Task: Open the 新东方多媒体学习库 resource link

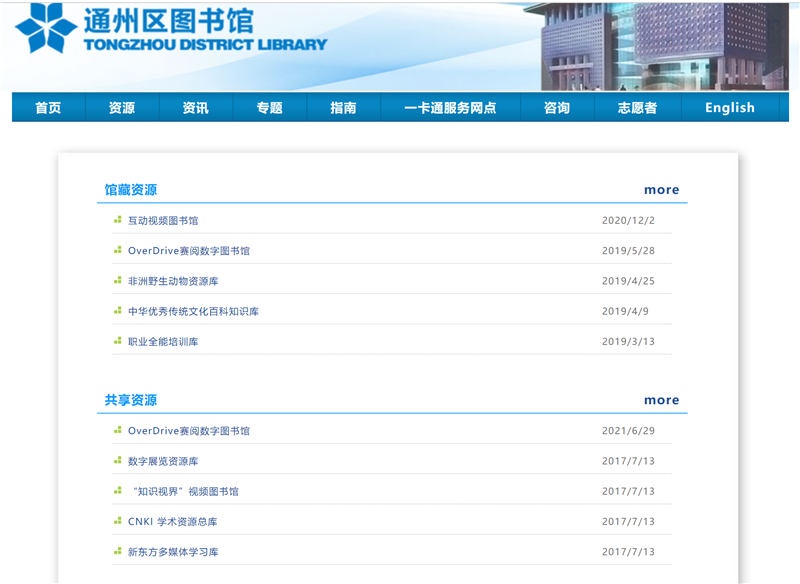Action: pos(173,552)
